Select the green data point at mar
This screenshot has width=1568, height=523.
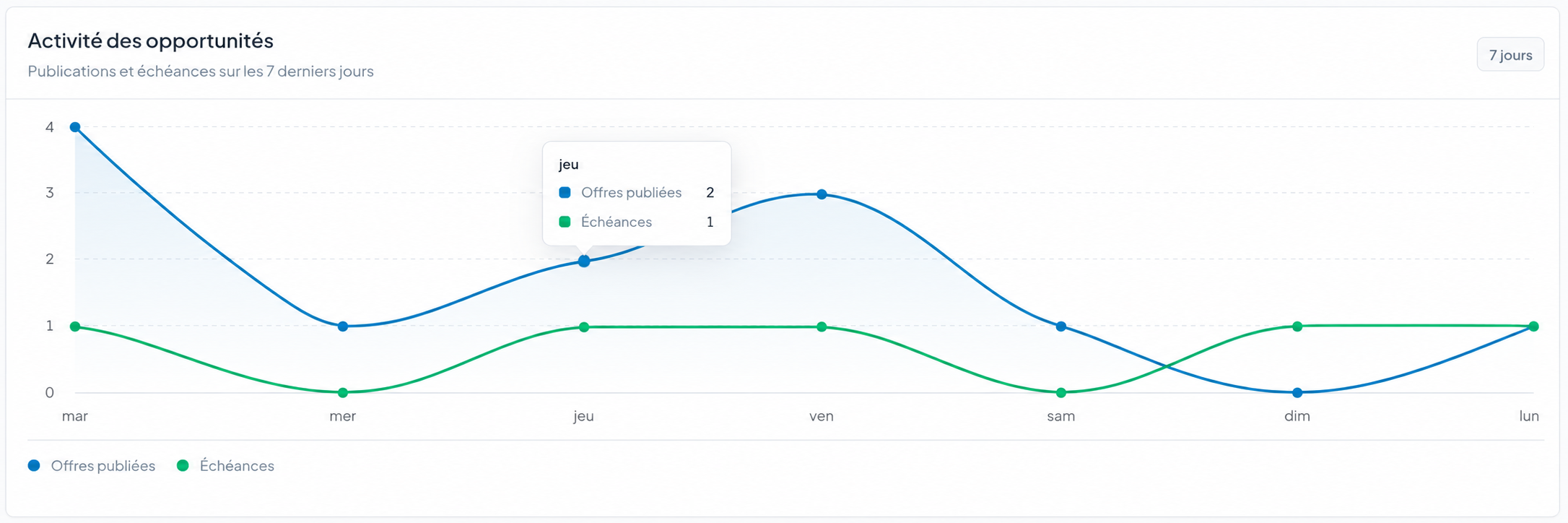tap(75, 327)
